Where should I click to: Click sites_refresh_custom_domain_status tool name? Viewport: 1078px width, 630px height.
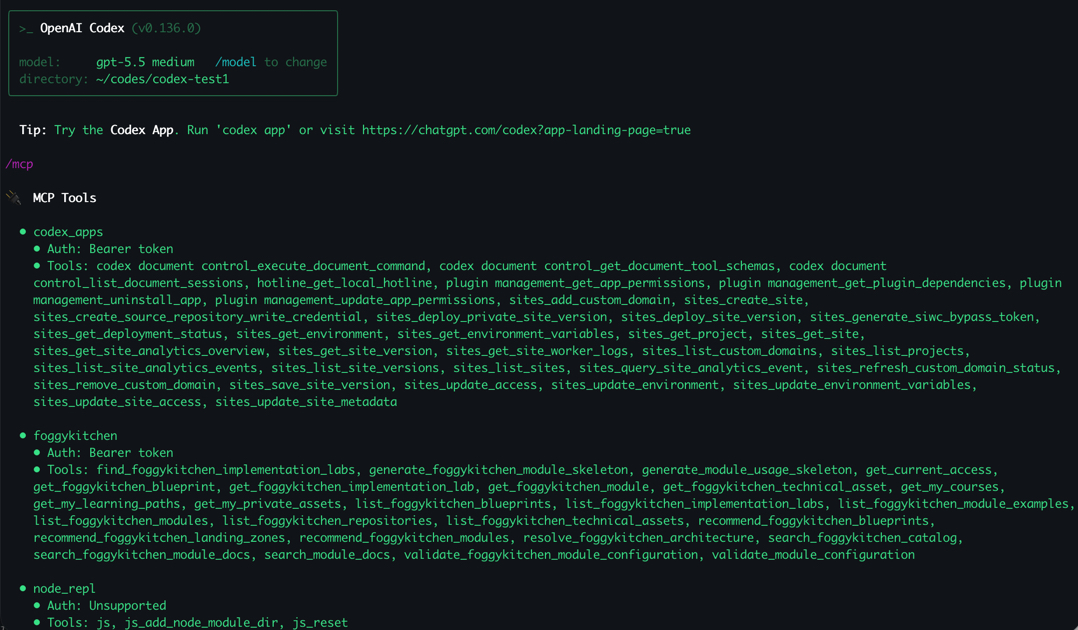936,368
